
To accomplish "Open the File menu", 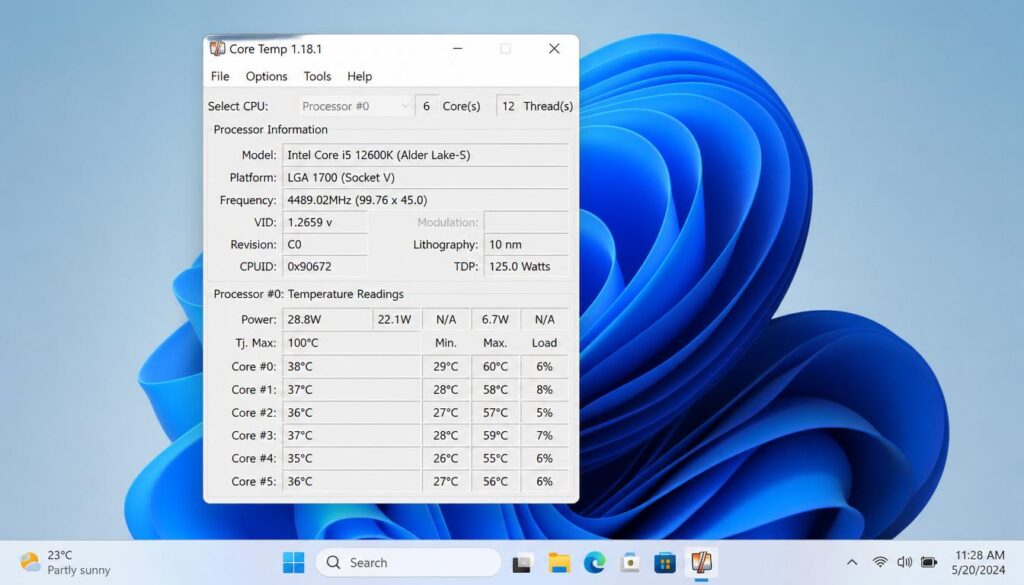I will (x=220, y=76).
